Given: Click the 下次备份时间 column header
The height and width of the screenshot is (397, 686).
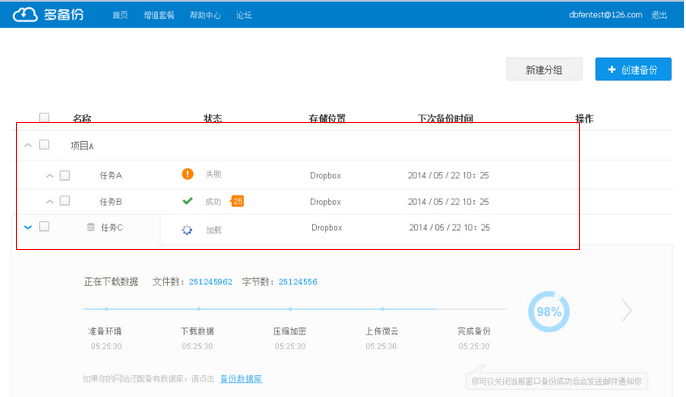Looking at the screenshot, I should pos(445,118).
